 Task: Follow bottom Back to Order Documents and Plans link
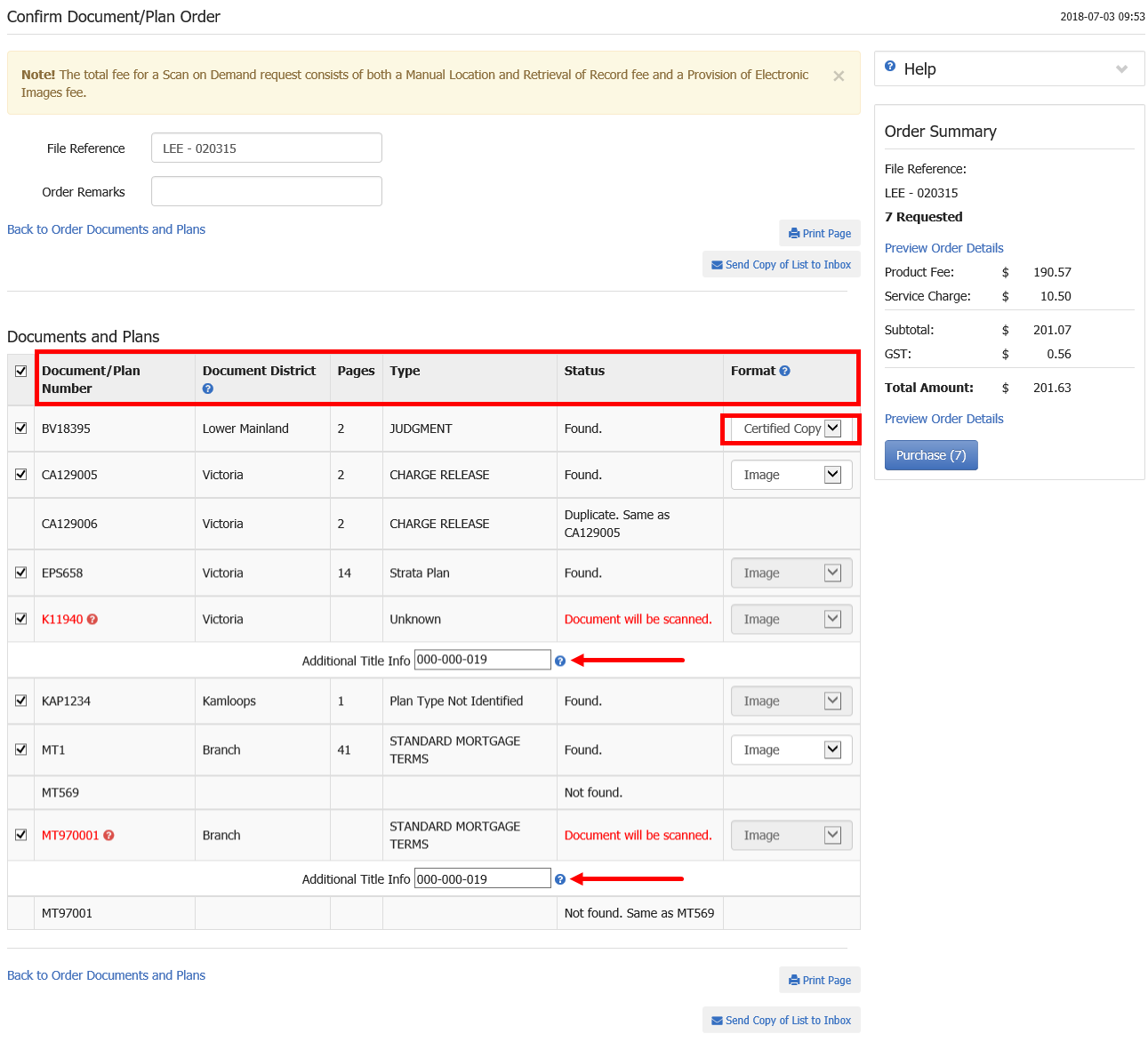(106, 975)
